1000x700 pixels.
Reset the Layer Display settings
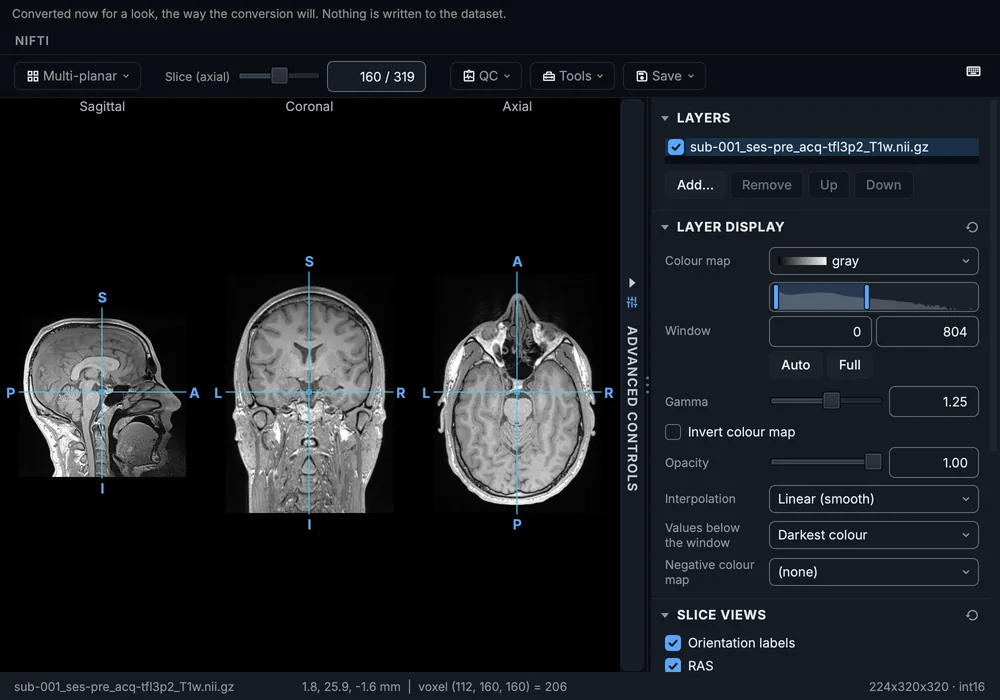(972, 227)
